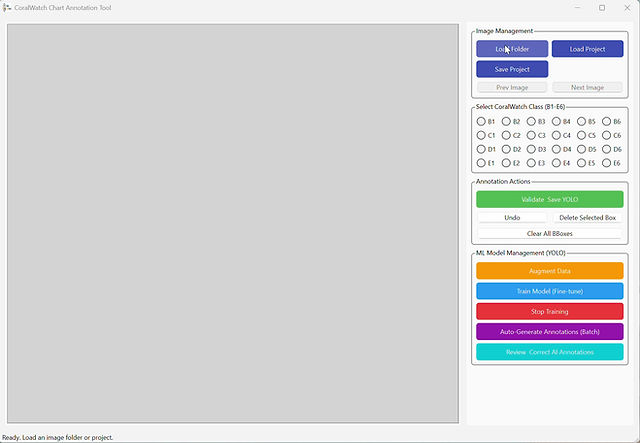640x443 pixels.
Task: Click the red Stop Training button
Action: click(x=550, y=312)
